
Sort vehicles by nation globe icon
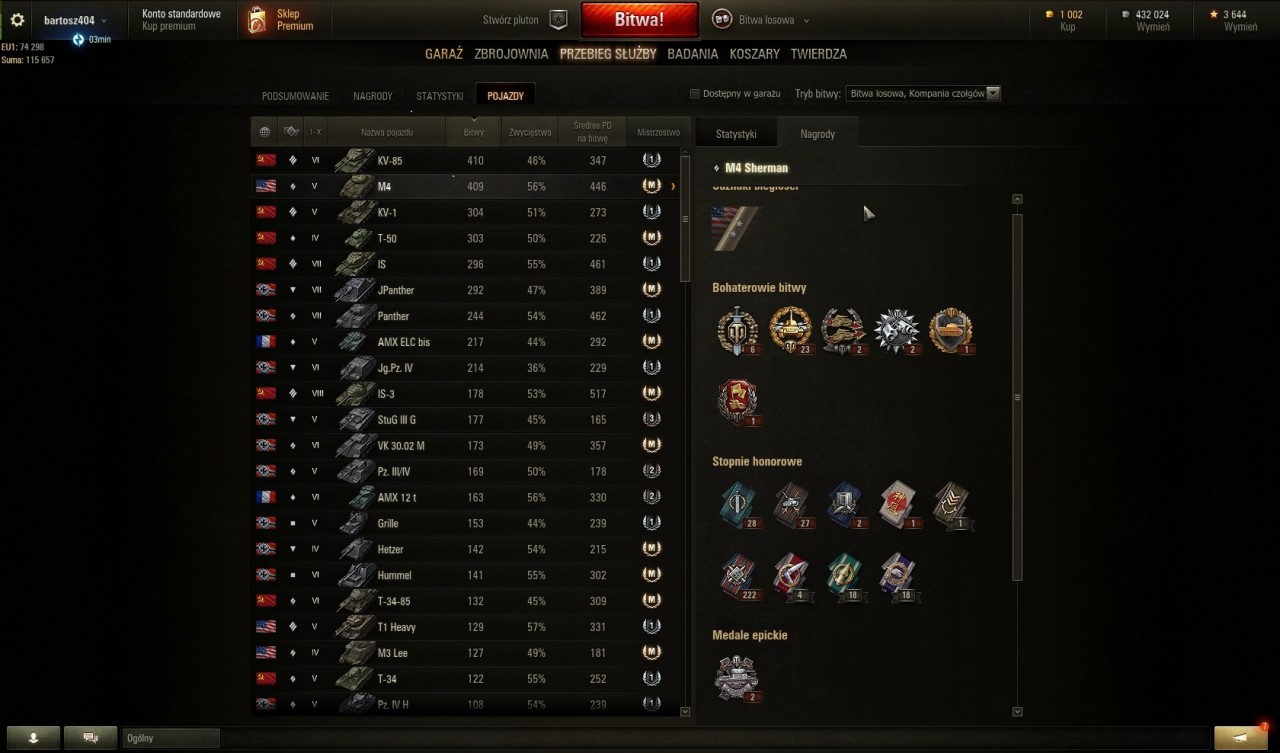(264, 132)
